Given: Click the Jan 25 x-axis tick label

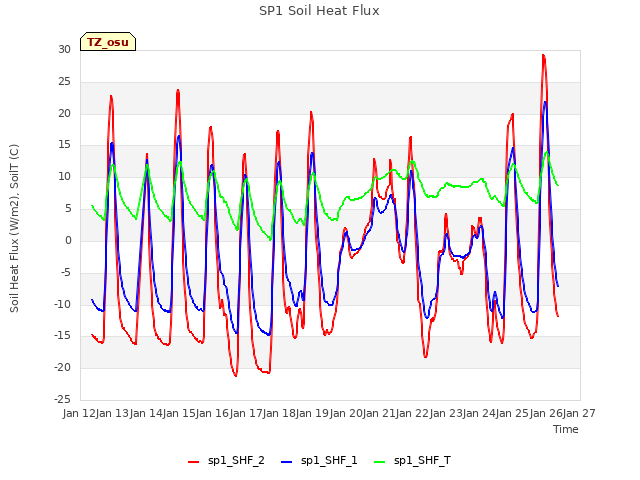Looking at the screenshot, I should point(513,413).
